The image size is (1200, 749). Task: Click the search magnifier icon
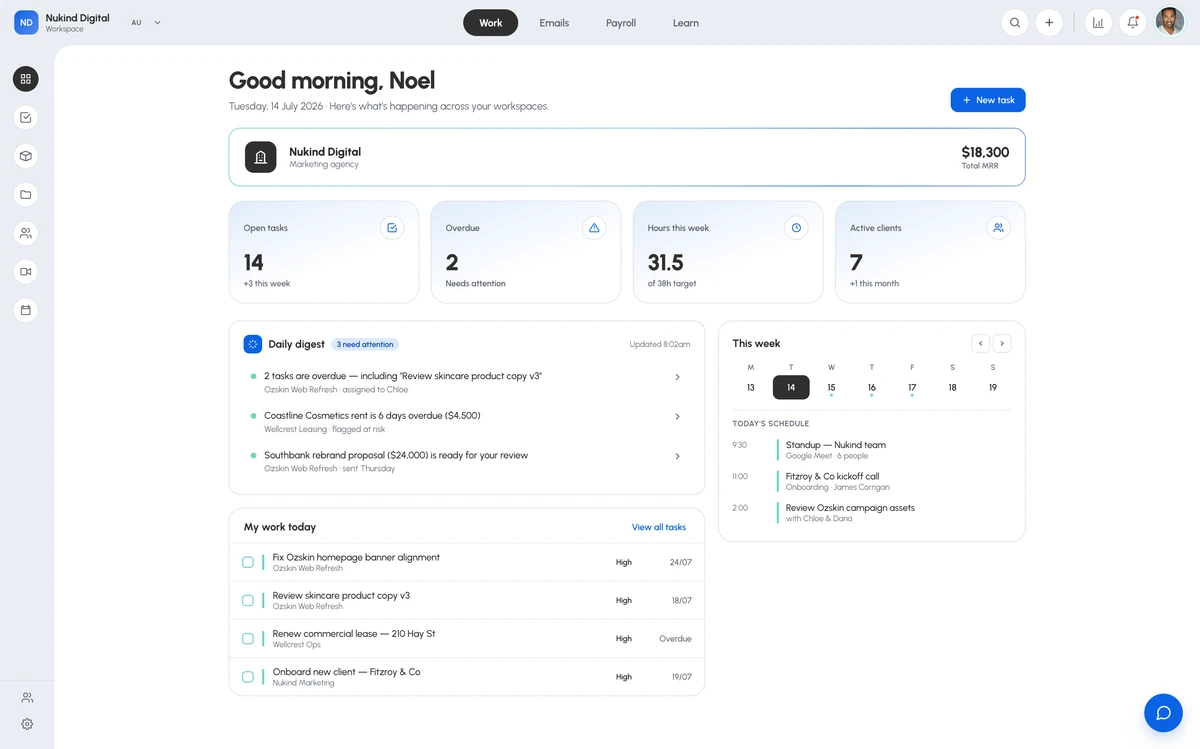[x=1015, y=22]
